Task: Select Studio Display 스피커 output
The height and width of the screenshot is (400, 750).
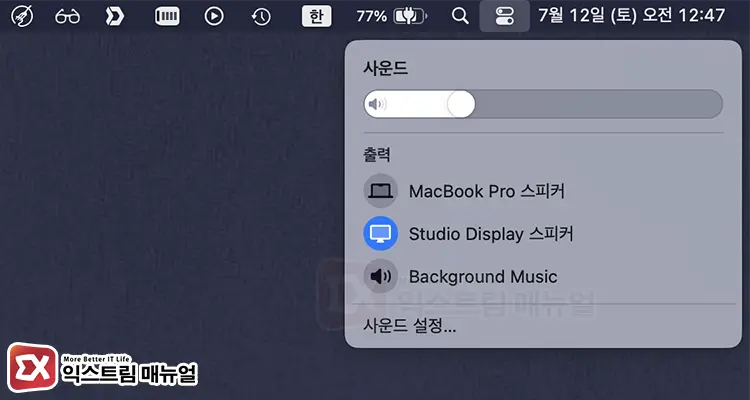Action: [x=543, y=233]
